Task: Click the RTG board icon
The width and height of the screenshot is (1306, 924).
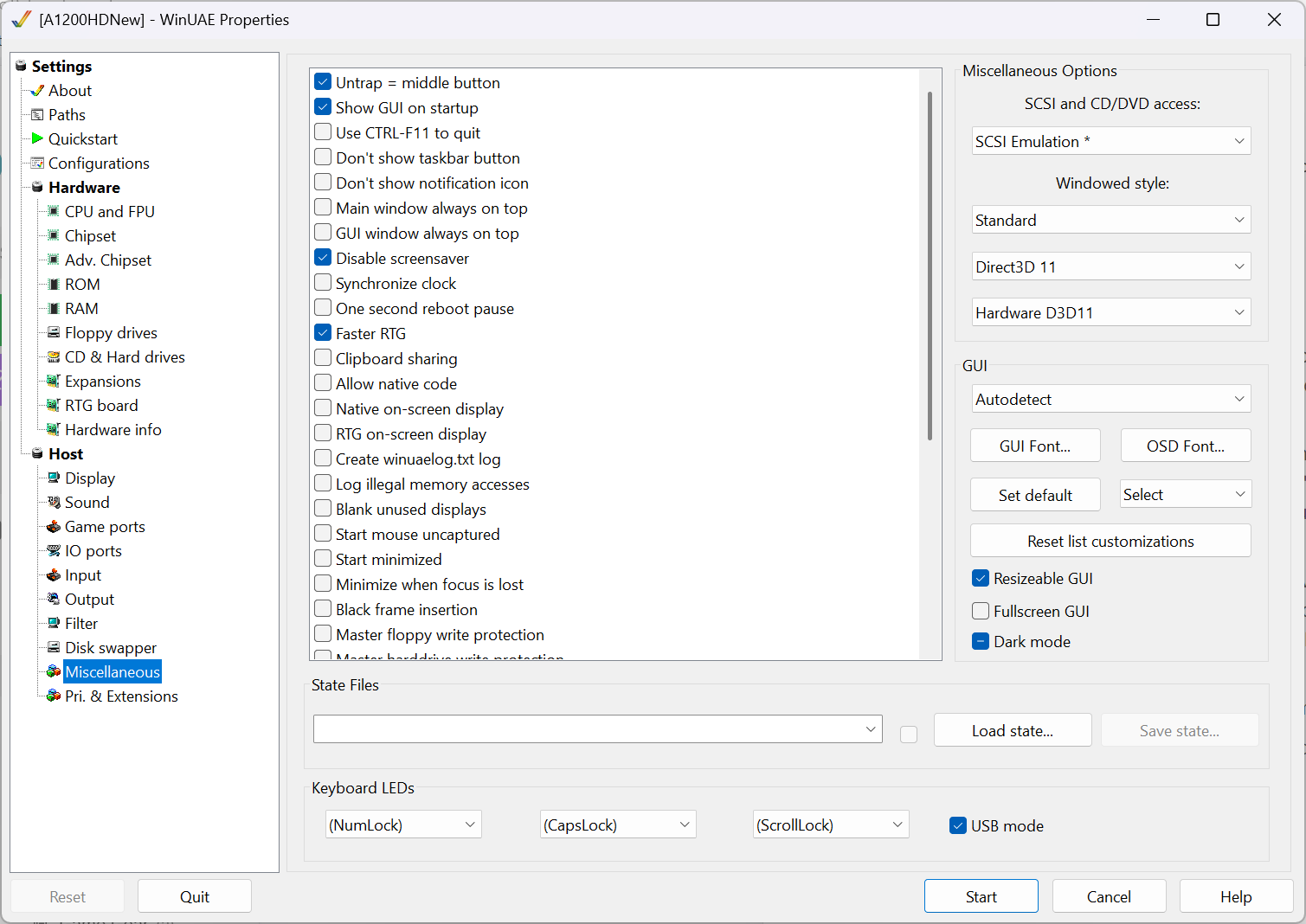Action: click(54, 405)
